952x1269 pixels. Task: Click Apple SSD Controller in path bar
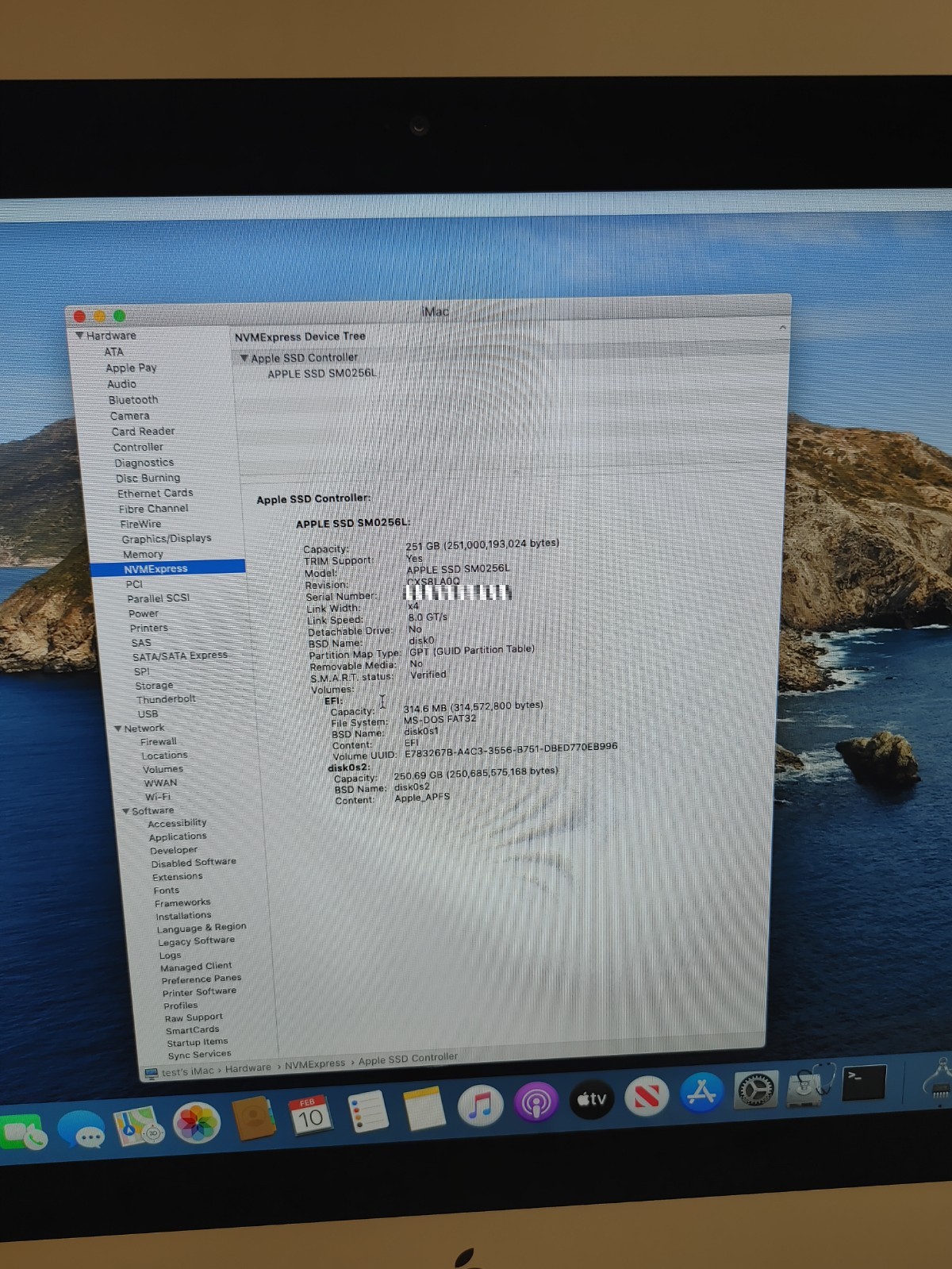[408, 1059]
